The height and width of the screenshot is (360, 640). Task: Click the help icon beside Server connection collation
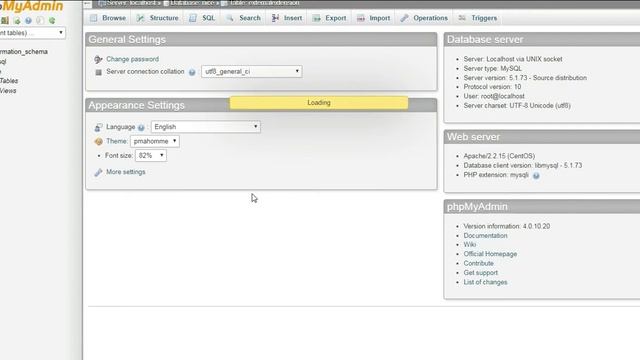tap(192, 72)
